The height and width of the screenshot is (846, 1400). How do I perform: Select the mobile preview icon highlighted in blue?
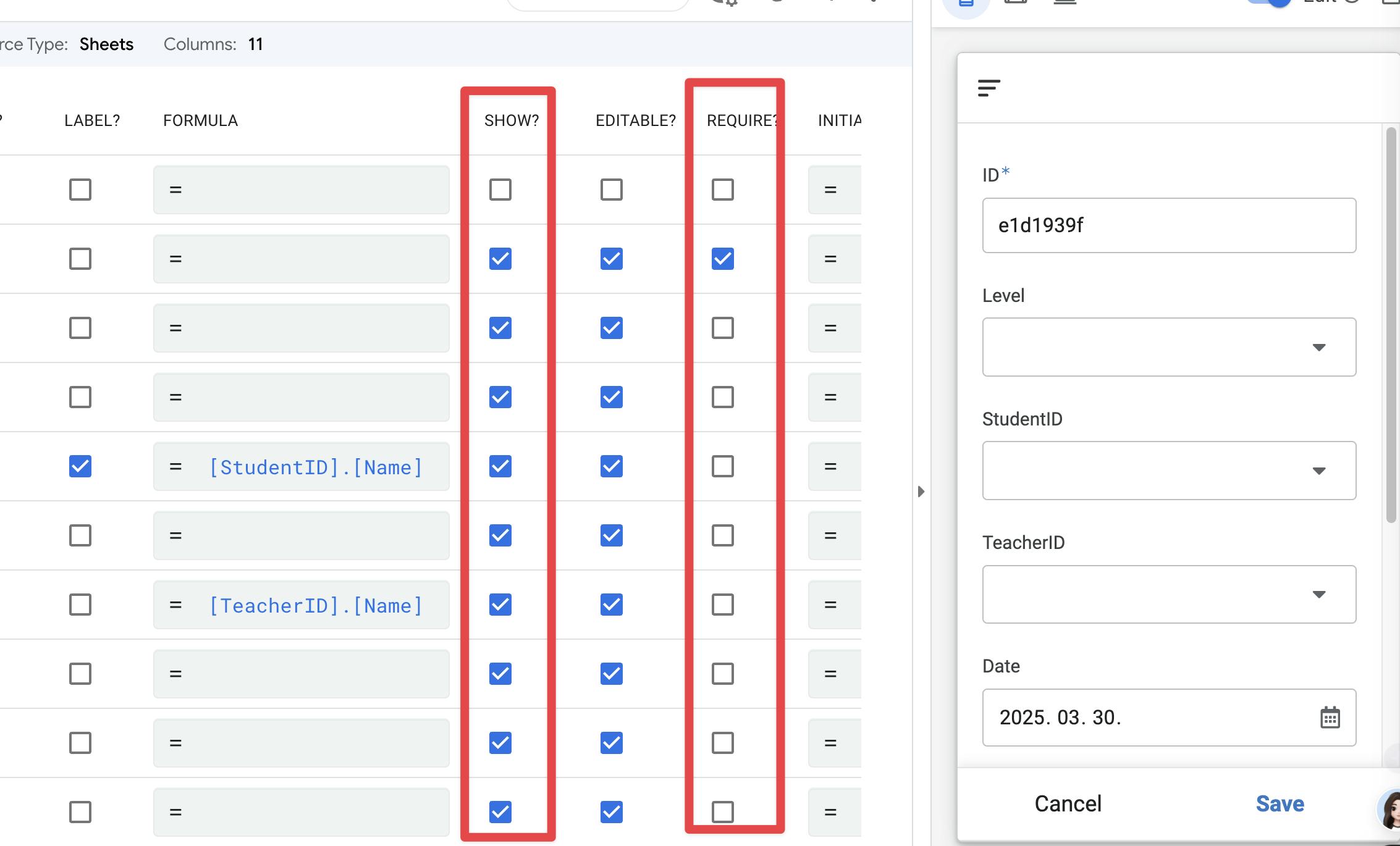[966, 4]
